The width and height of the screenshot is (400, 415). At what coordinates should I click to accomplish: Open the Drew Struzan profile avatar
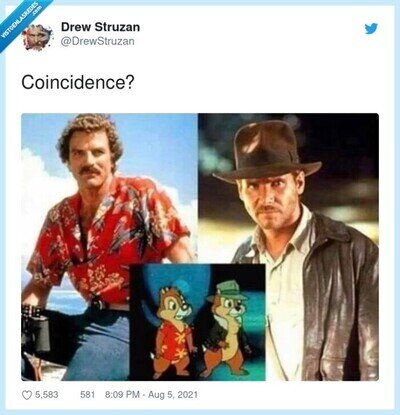pos(38,37)
